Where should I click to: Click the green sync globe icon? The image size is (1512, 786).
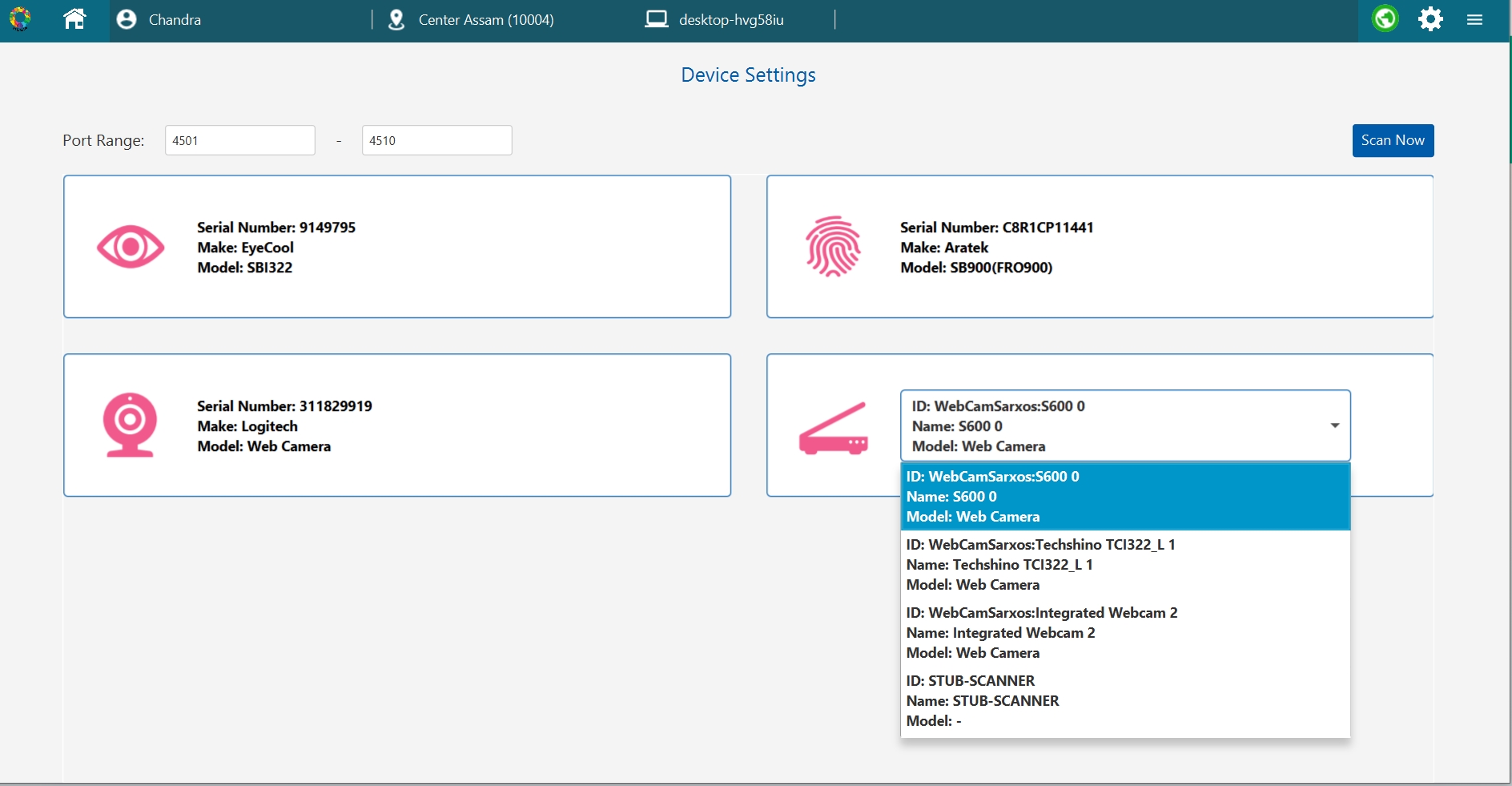pyautogui.click(x=1385, y=19)
